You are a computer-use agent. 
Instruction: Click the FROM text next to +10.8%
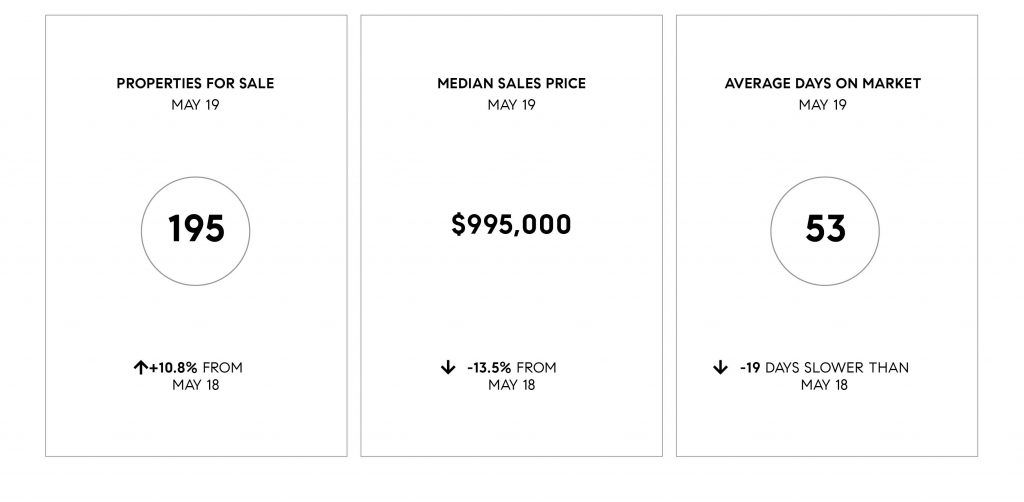[223, 368]
